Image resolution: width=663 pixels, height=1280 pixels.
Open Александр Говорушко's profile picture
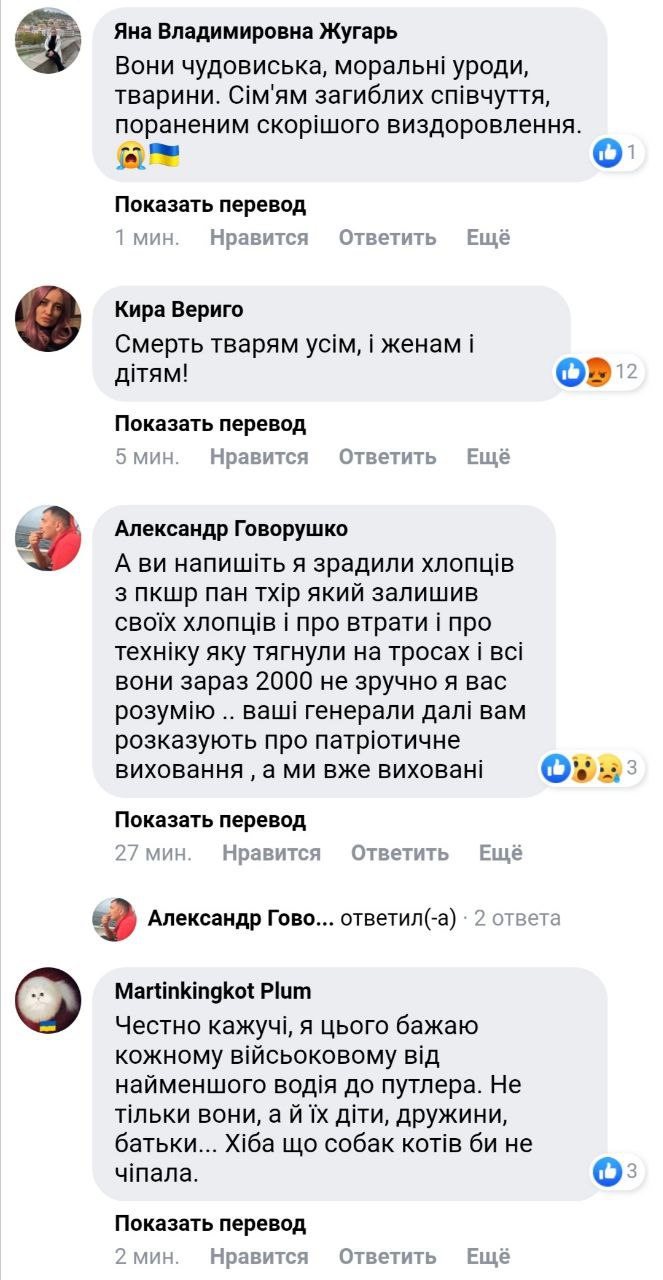[48, 538]
